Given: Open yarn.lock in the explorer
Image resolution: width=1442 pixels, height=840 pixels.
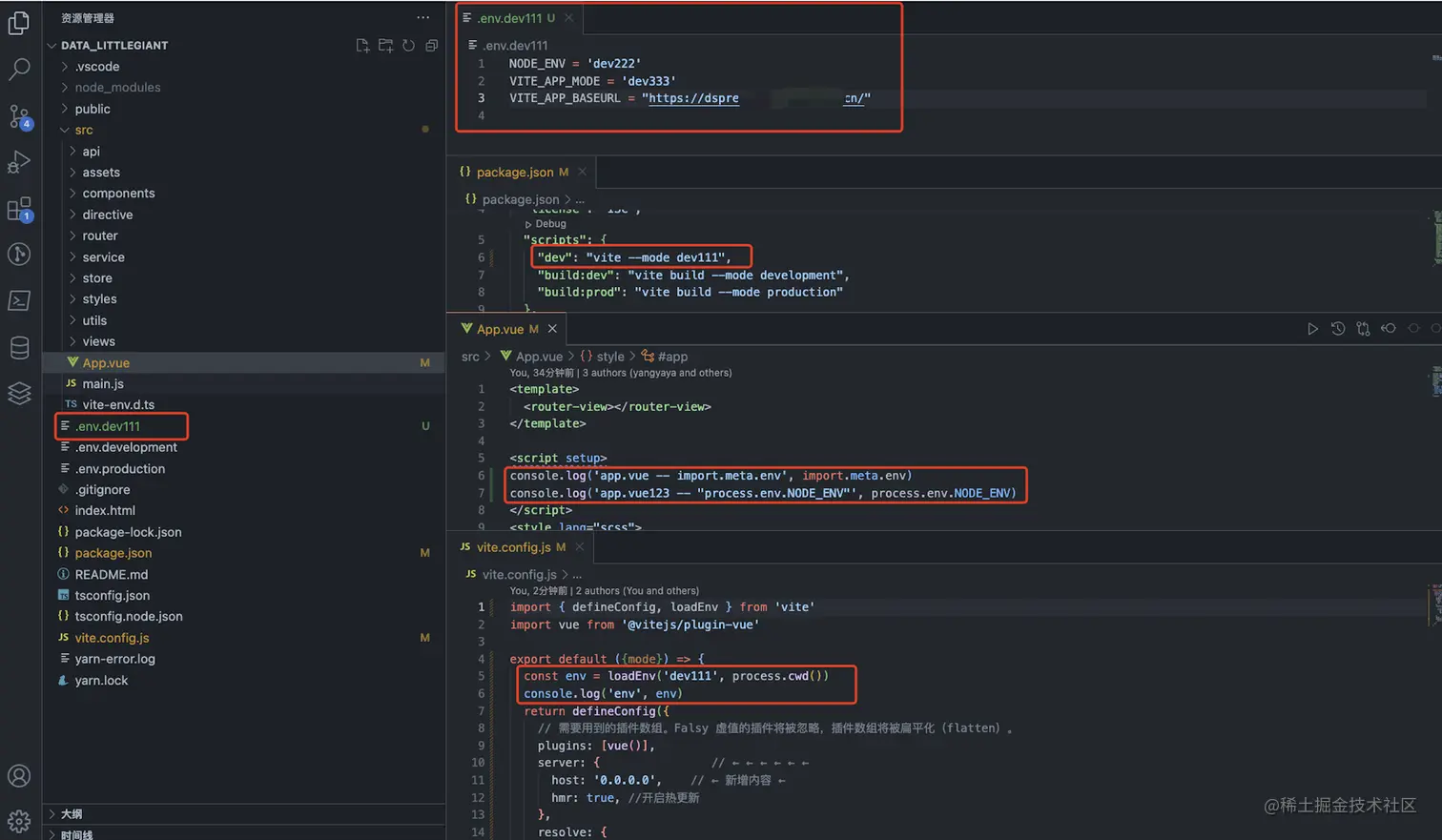Looking at the screenshot, I should tap(243, 680).
